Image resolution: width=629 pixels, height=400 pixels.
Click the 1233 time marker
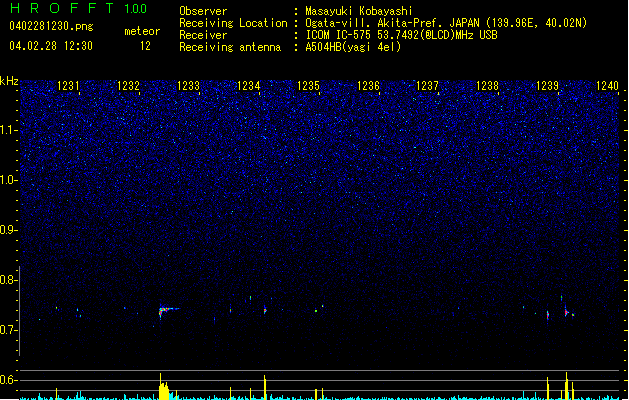click(189, 86)
